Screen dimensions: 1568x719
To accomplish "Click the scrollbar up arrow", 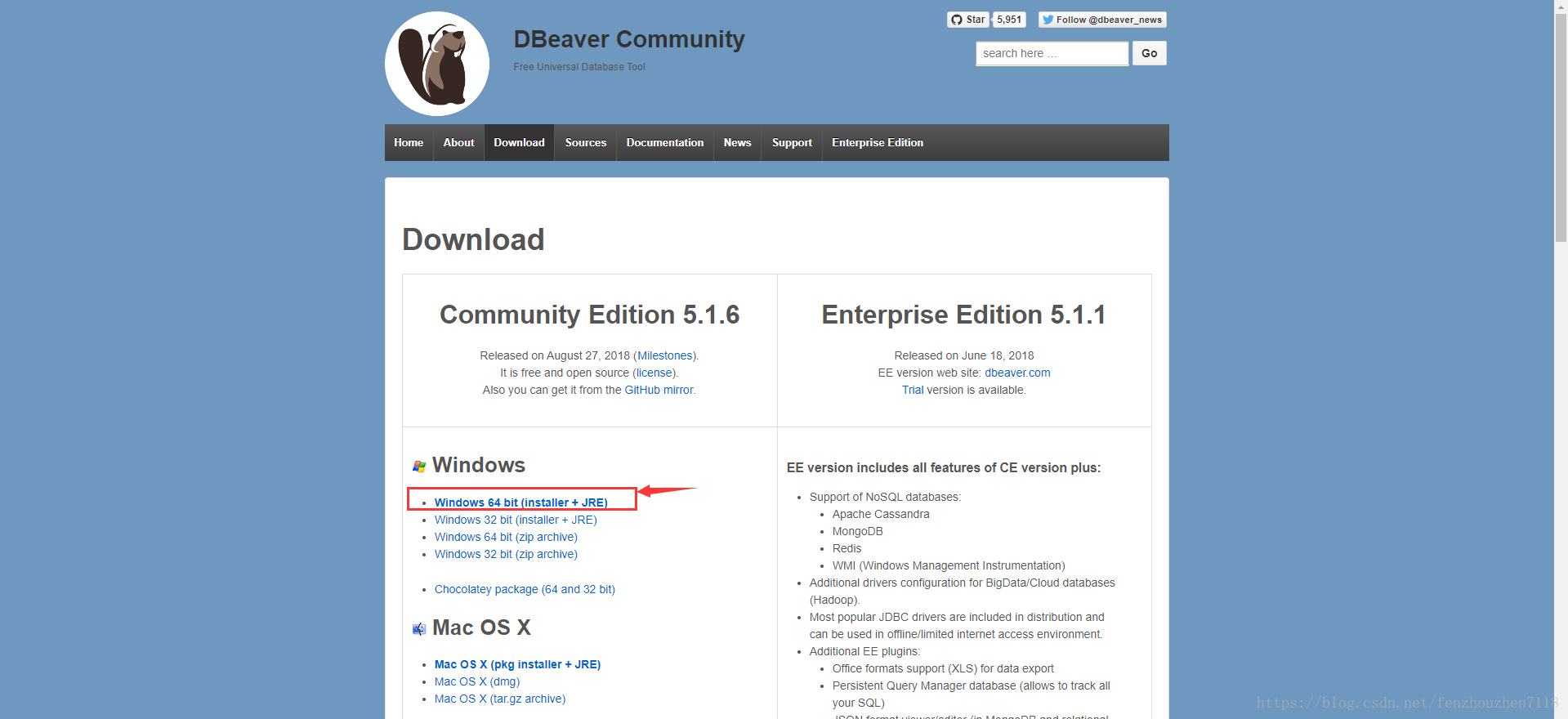I will click(x=1561, y=7).
